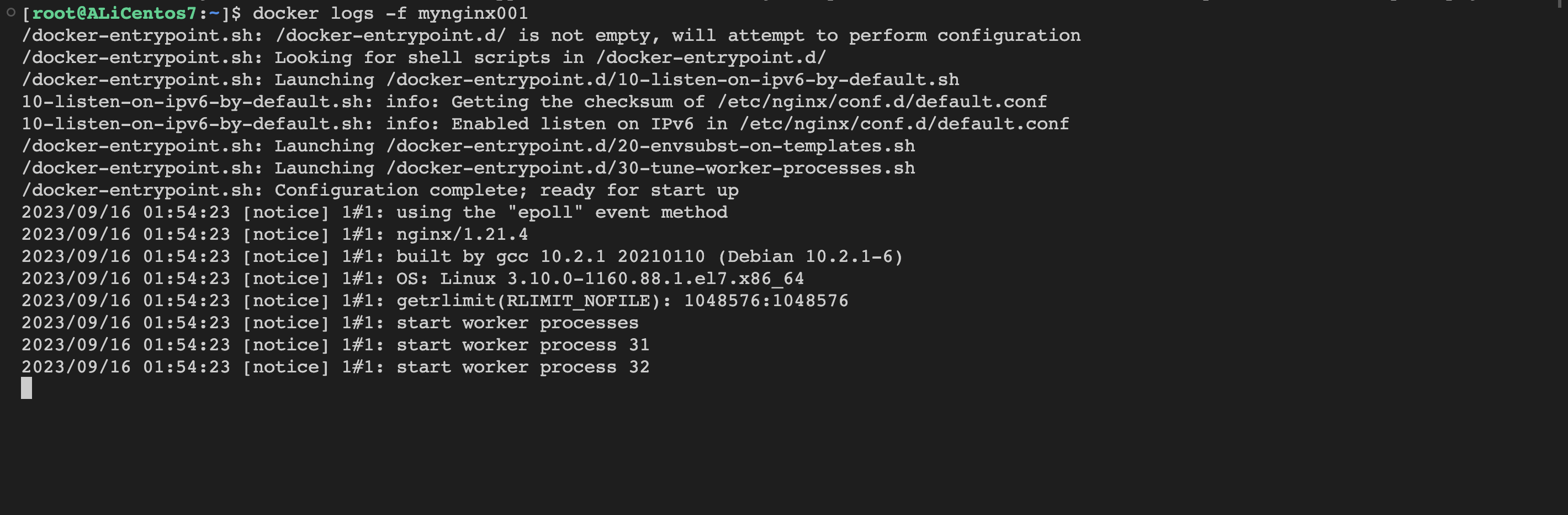Click the "start worker process 31" line

[523, 345]
